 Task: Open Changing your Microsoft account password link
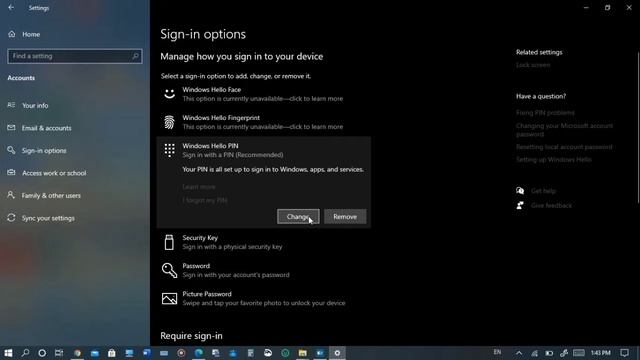[x=564, y=130]
